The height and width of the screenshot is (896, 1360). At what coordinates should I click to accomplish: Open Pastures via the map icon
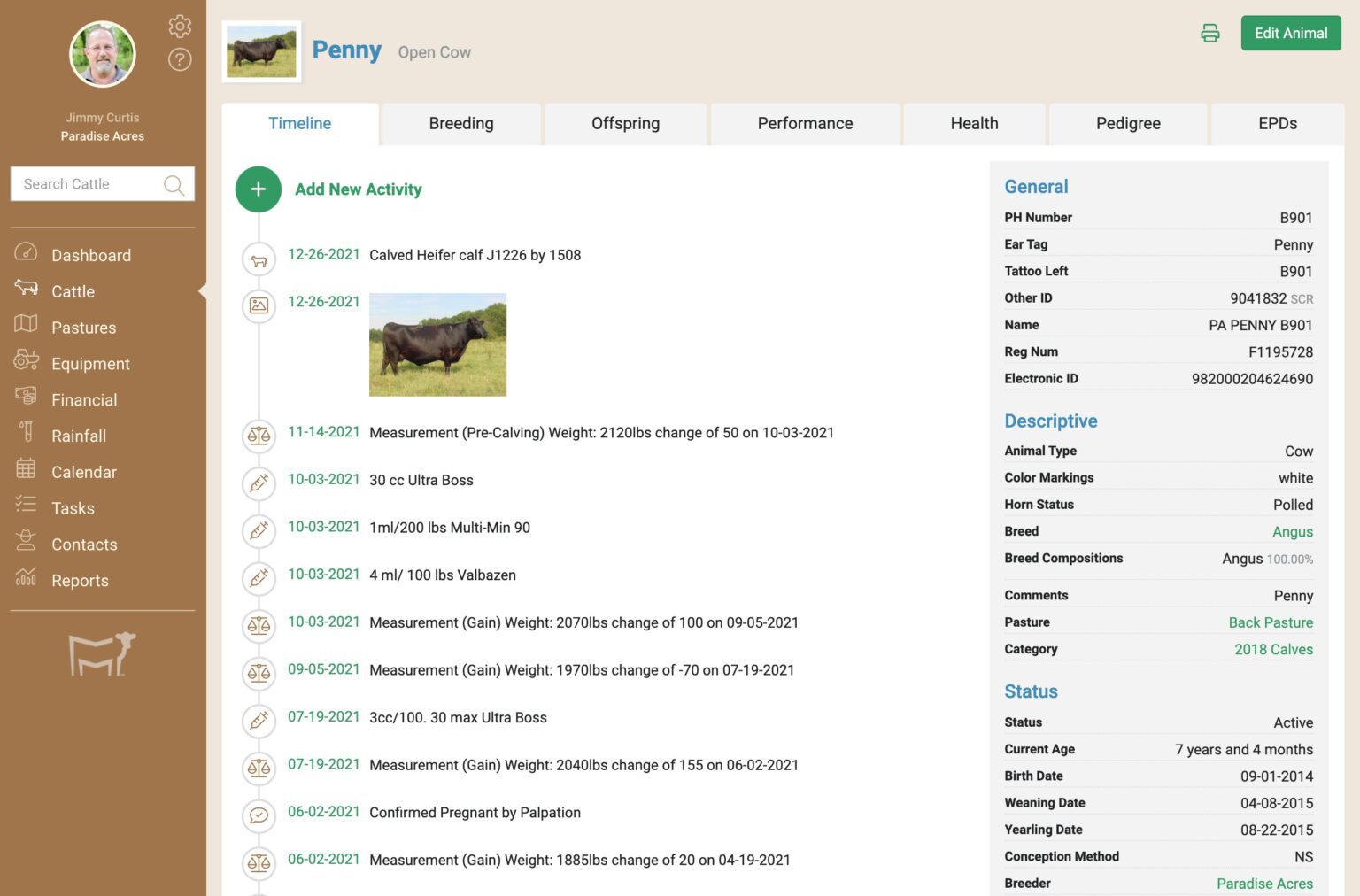(x=25, y=327)
